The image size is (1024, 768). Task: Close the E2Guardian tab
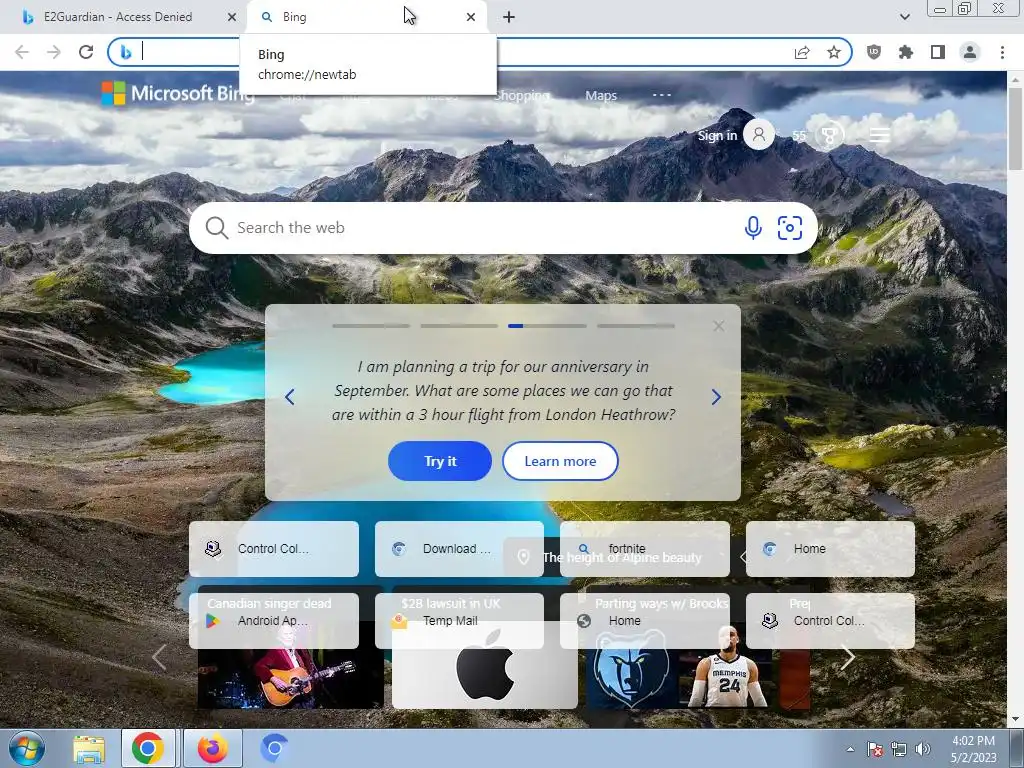click(x=231, y=17)
